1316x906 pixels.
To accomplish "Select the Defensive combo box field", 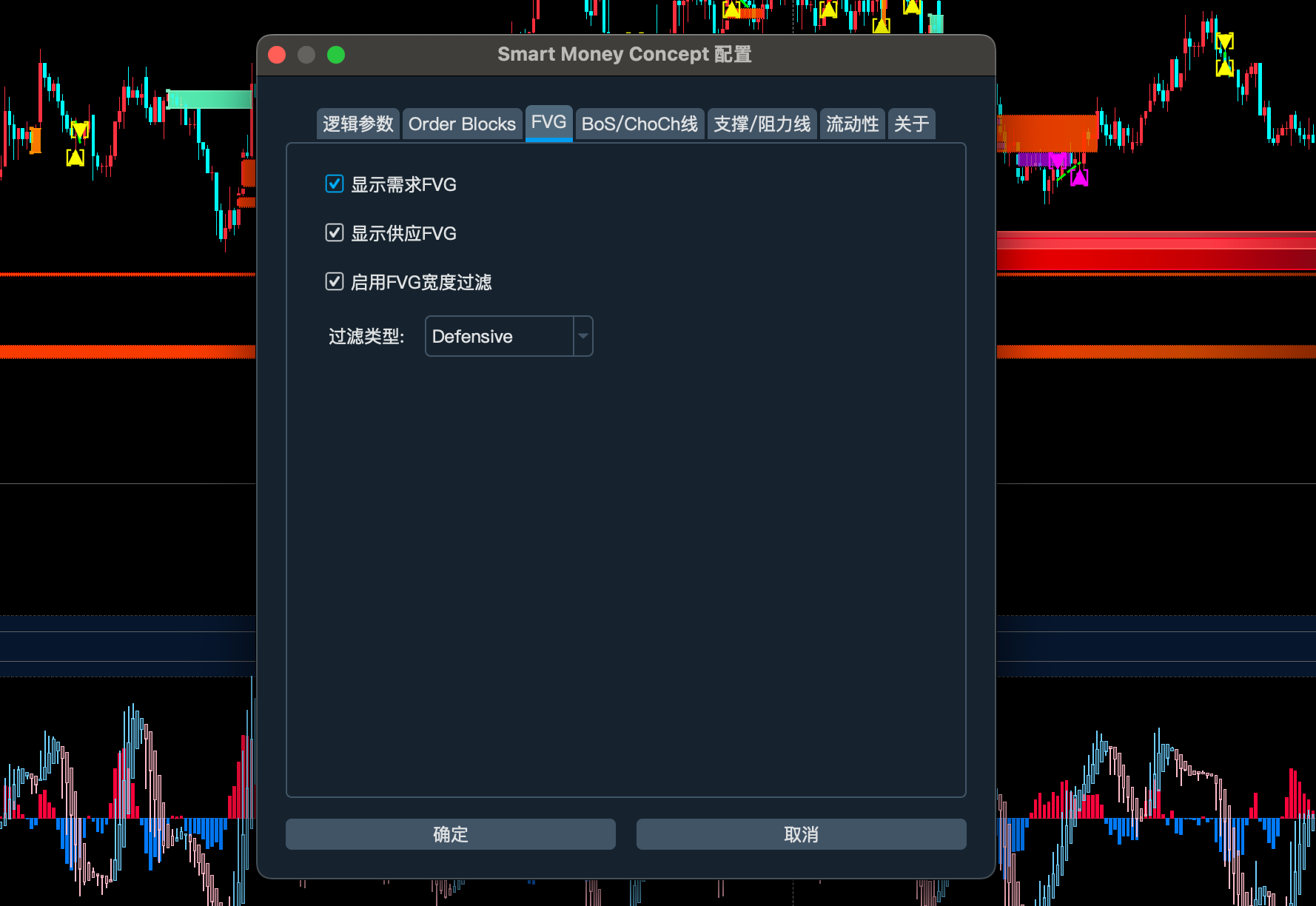I will 496,336.
